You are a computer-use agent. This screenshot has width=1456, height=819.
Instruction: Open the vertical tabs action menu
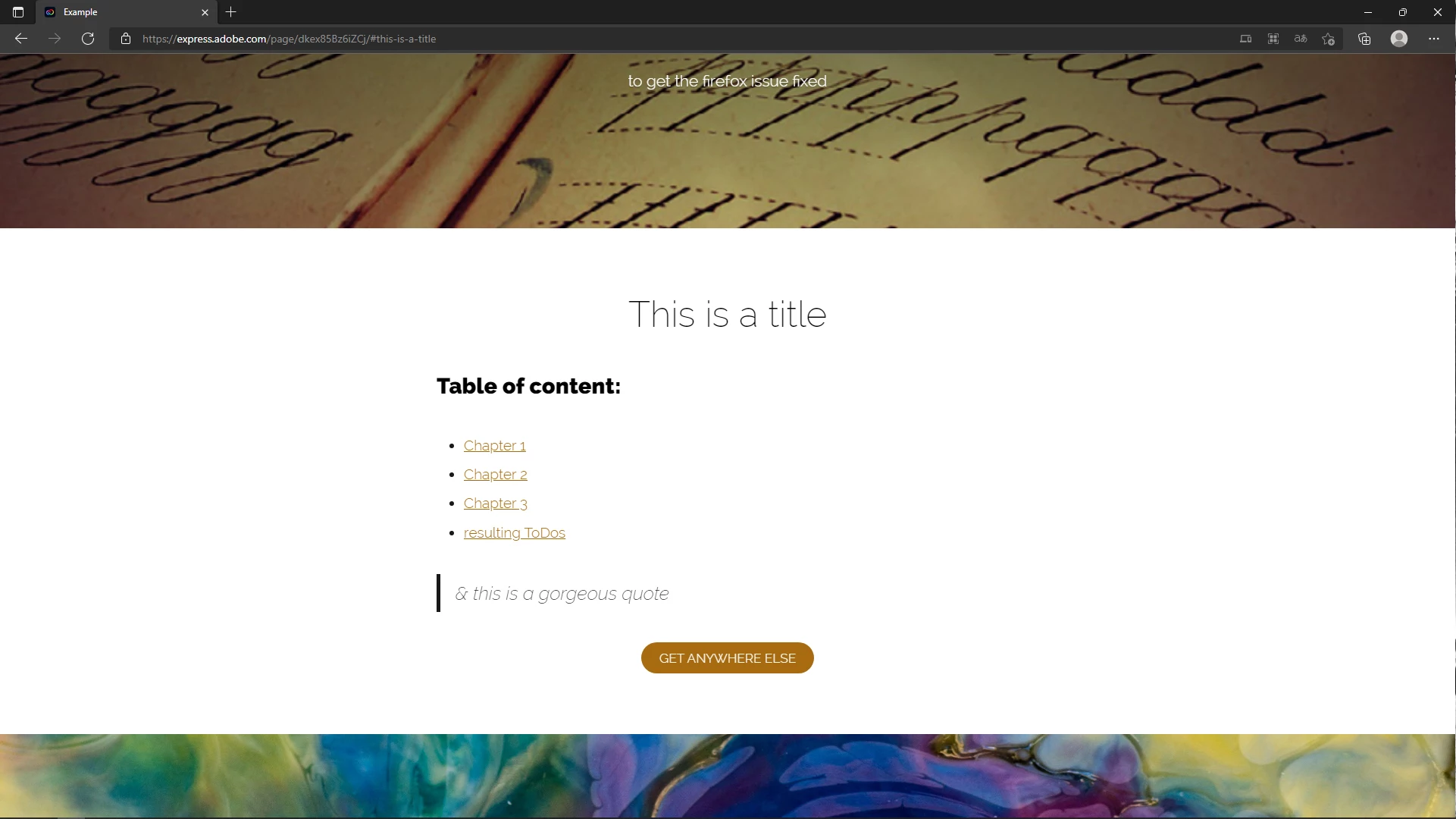pyautogui.click(x=18, y=12)
